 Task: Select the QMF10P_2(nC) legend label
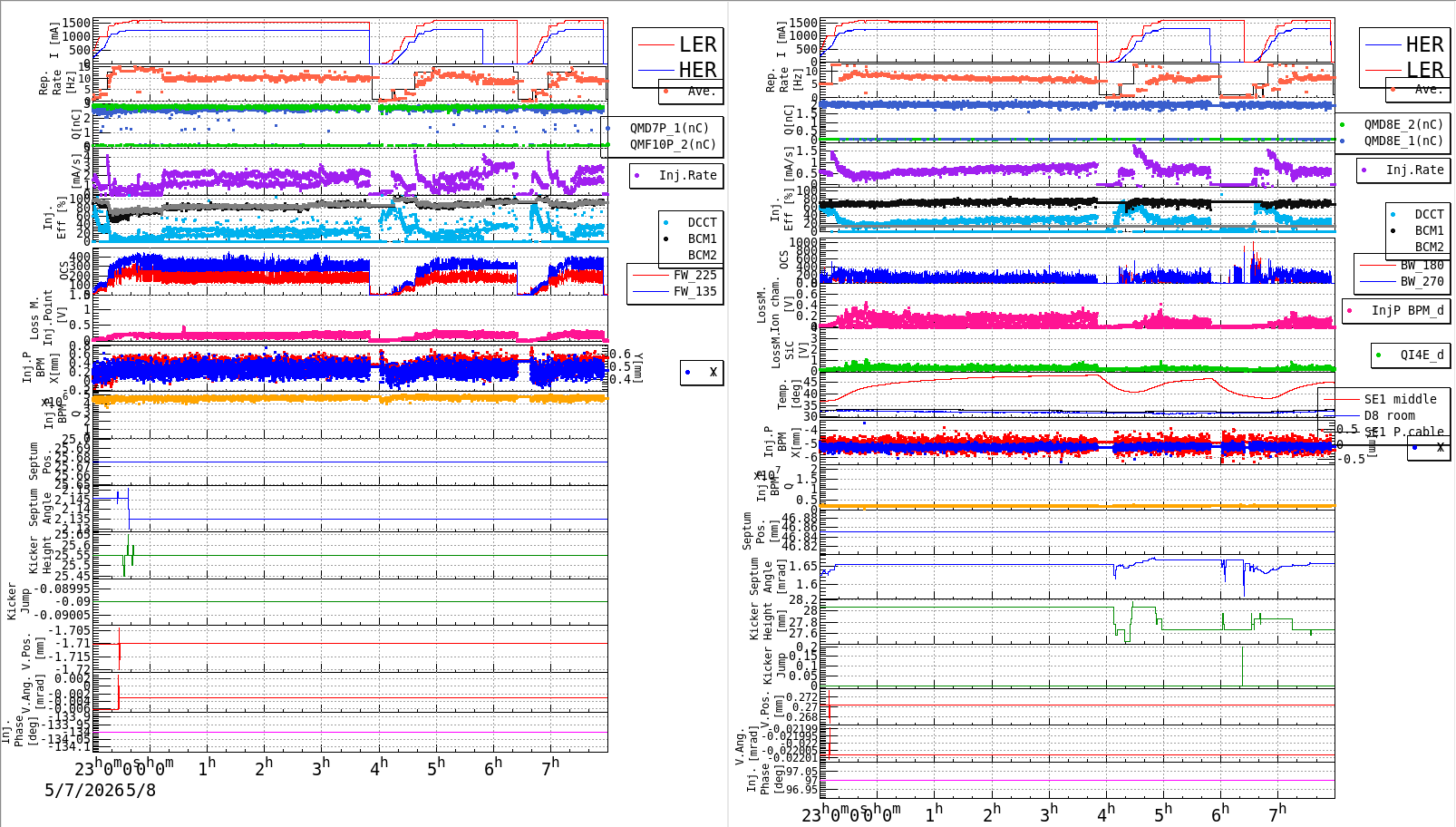[673, 144]
